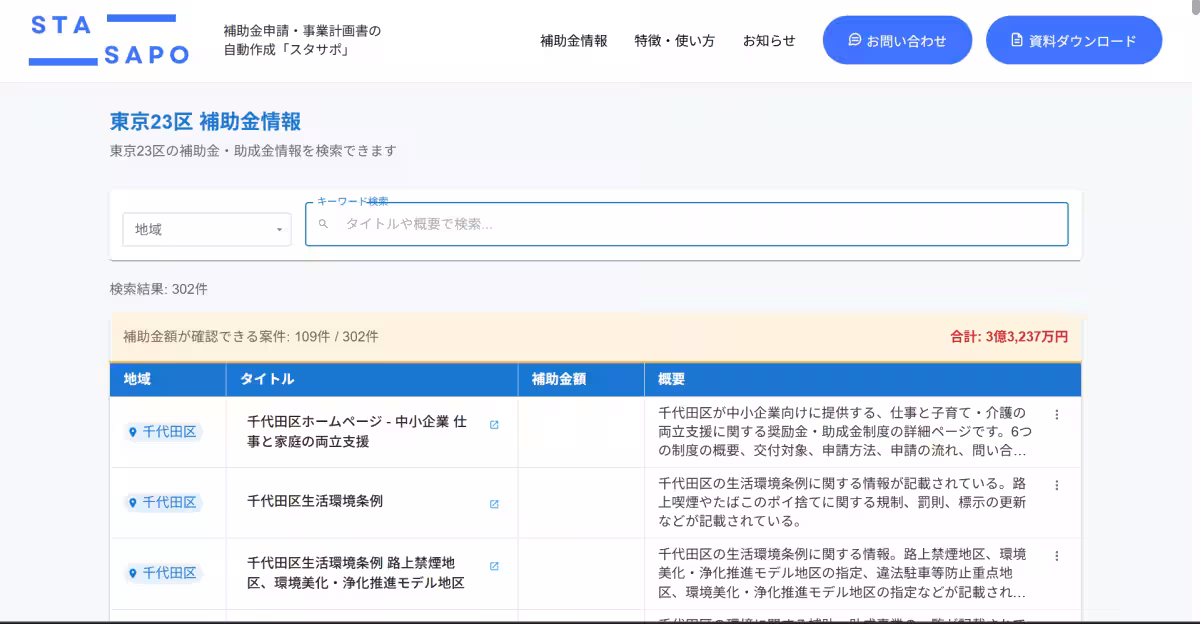
Task: Click the document icon on 資料ダウンロード button
Action: [1017, 40]
